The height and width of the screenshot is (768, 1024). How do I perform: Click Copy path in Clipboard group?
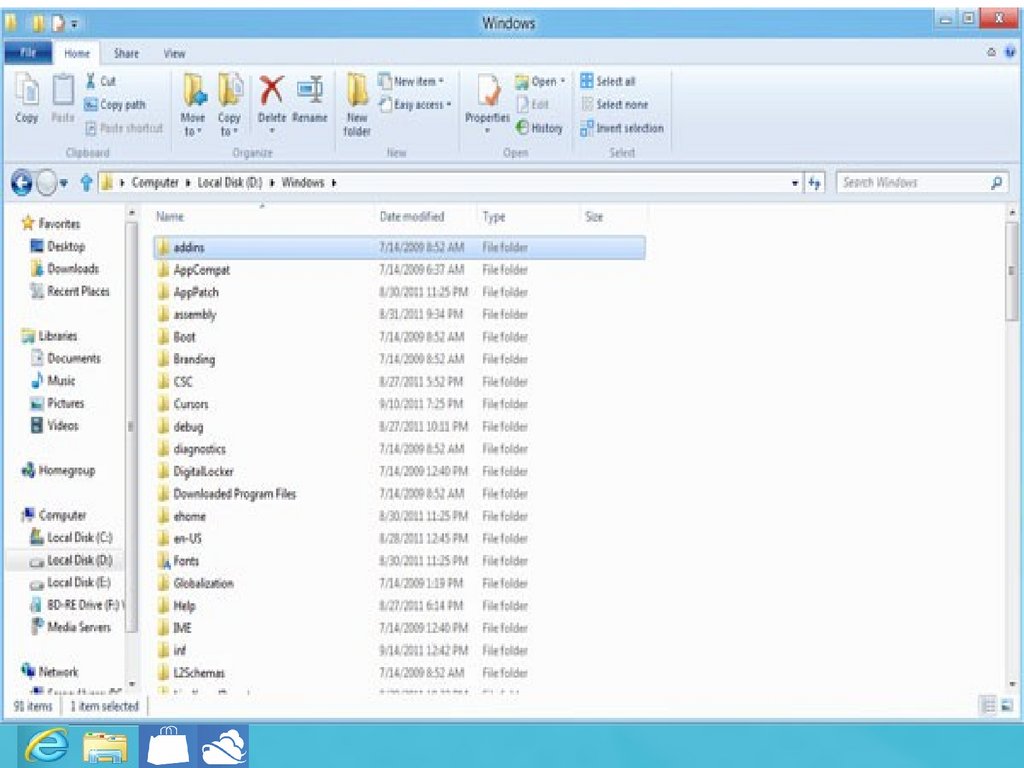tap(115, 104)
